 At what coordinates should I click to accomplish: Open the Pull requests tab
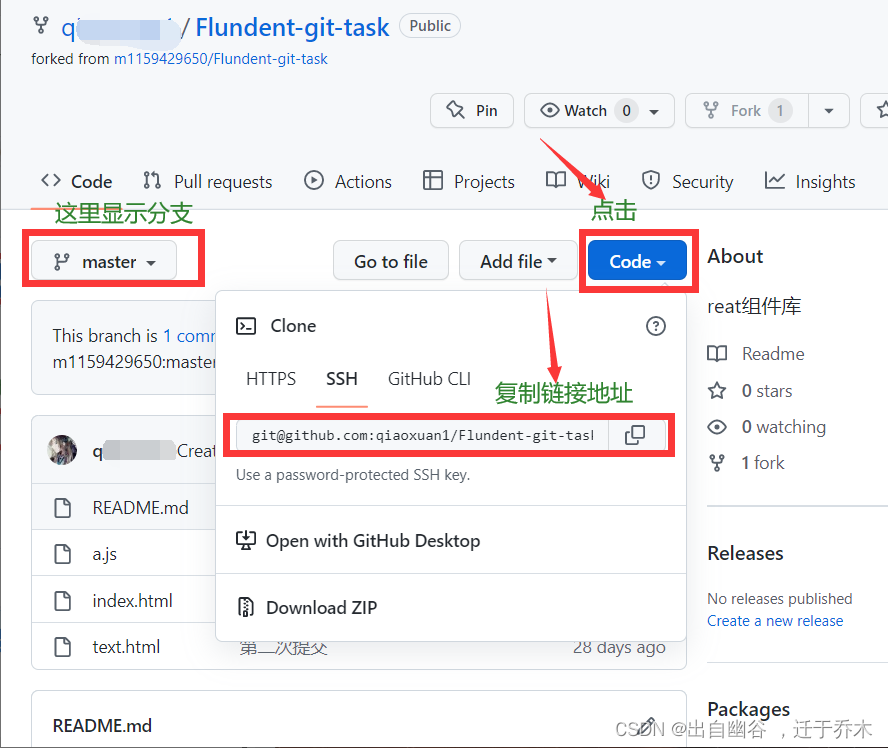coord(208,182)
